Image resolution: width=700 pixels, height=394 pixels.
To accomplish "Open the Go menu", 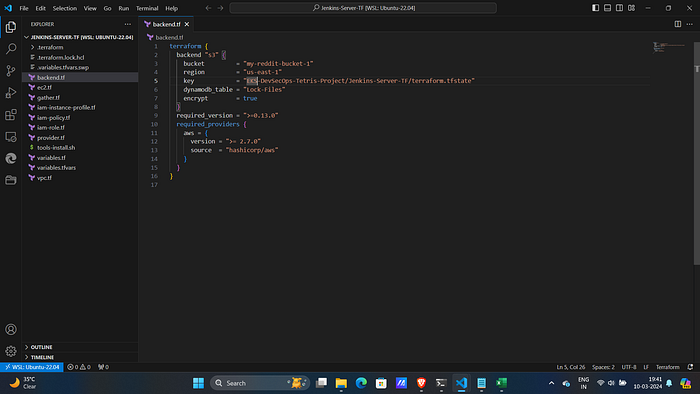I will coord(108,8).
